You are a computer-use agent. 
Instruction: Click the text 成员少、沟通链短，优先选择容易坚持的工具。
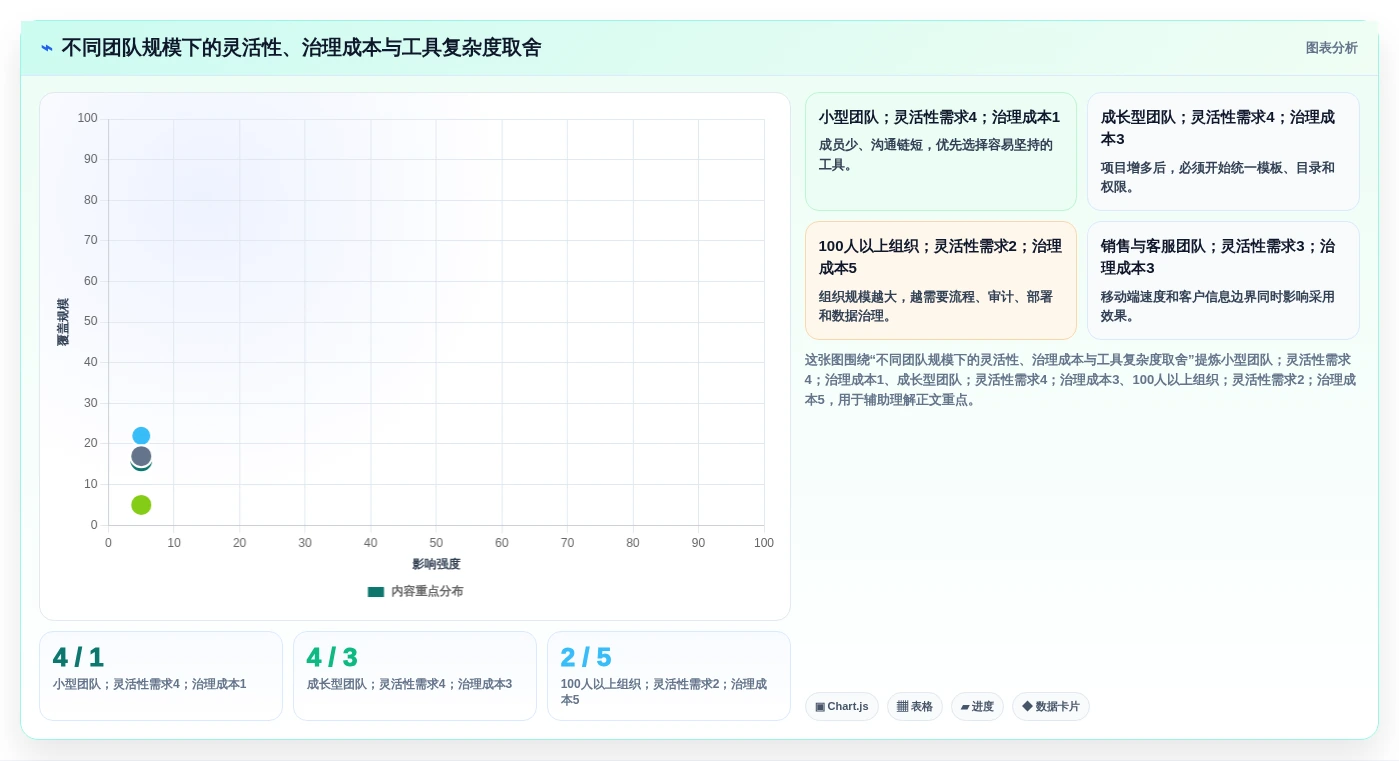pos(936,155)
